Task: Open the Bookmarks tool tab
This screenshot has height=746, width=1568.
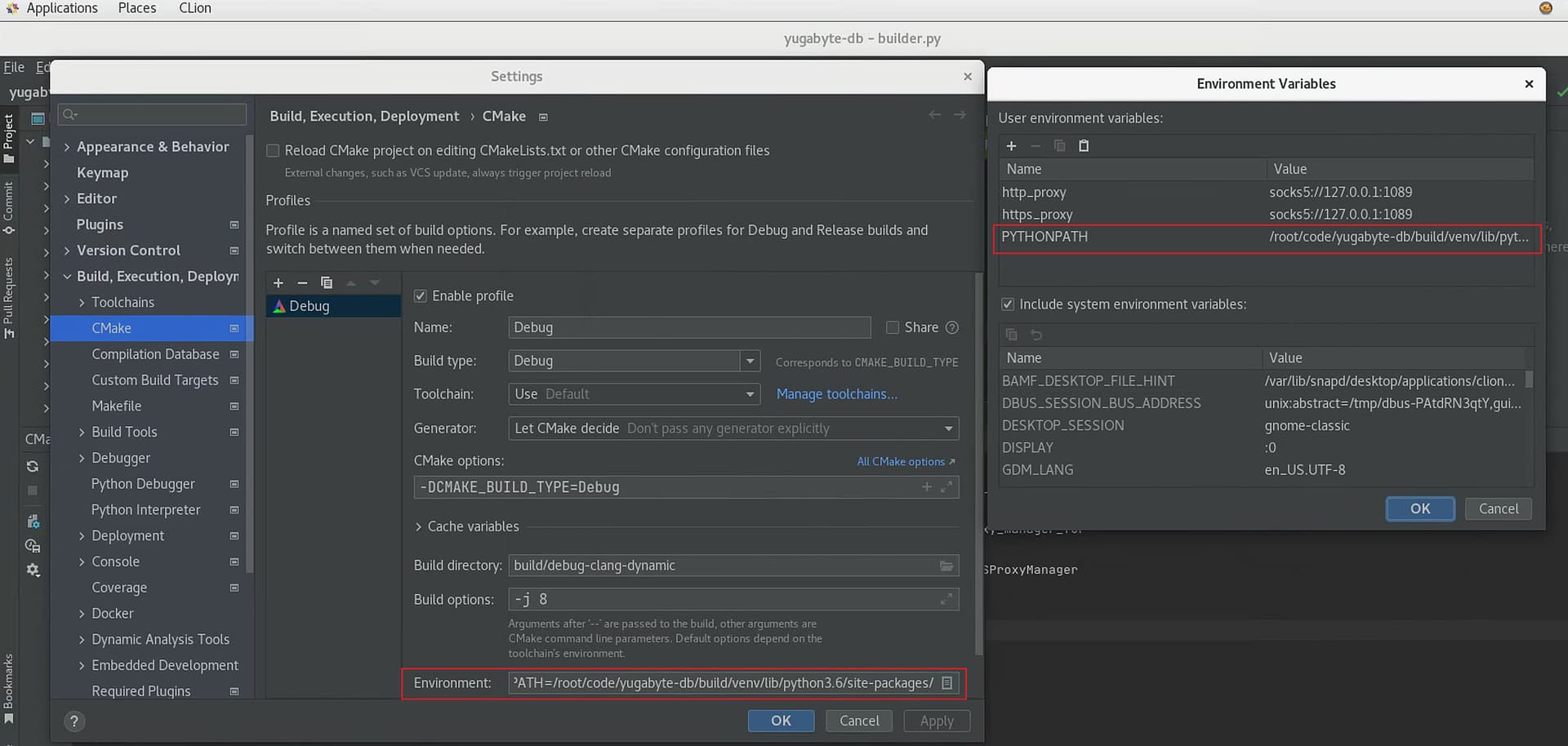Action: [x=9, y=689]
